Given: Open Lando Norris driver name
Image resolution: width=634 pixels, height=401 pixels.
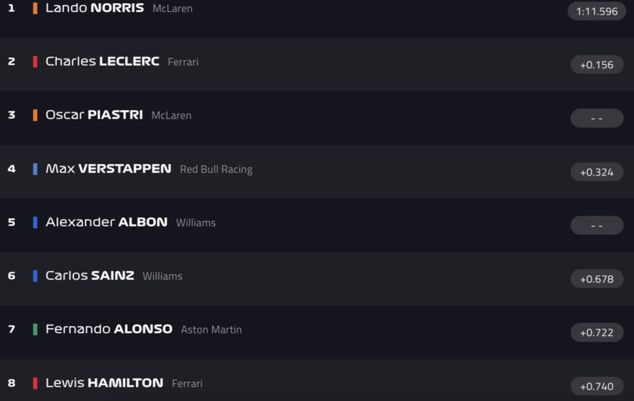Looking at the screenshot, I should [95, 8].
